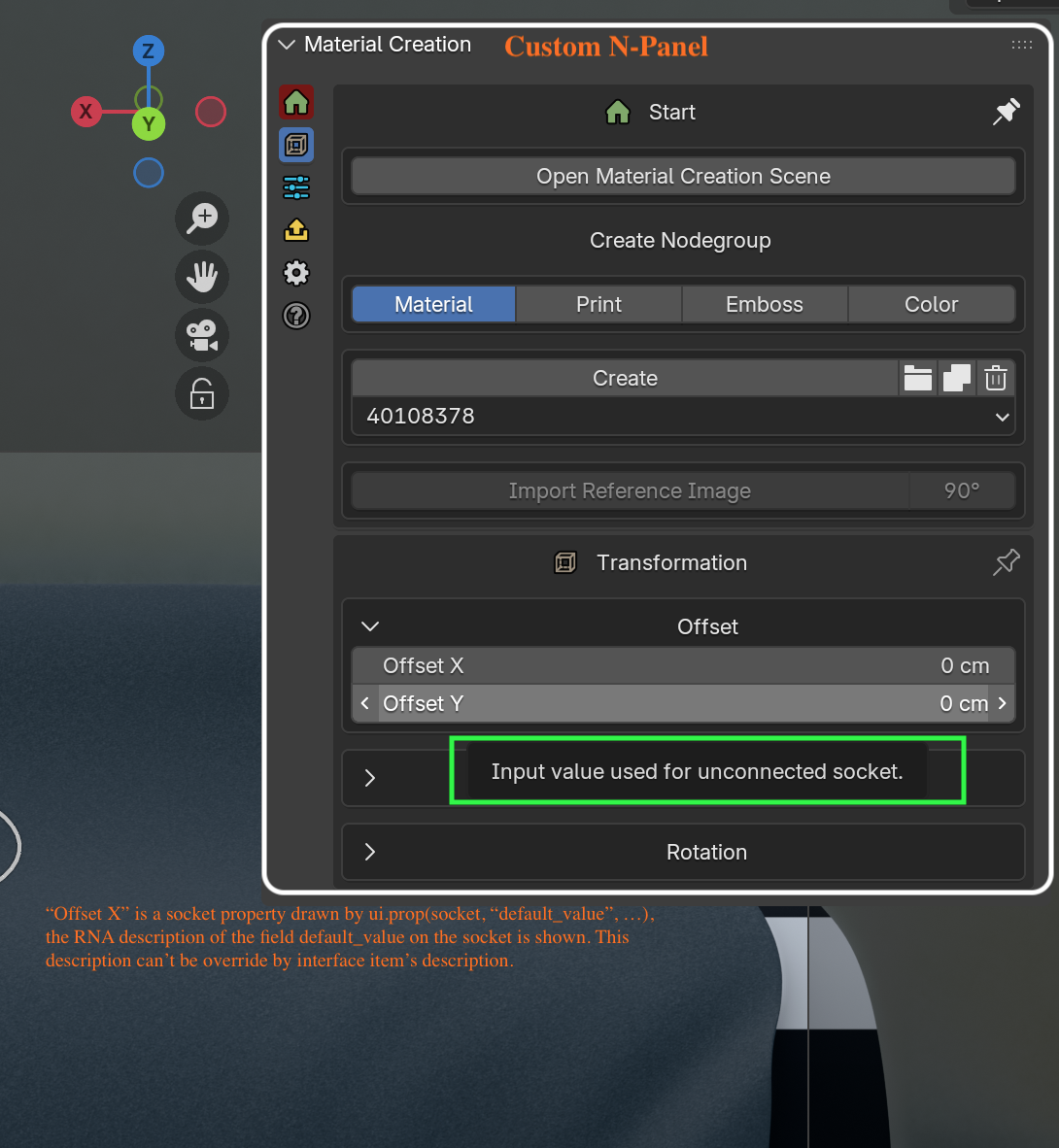
Task: Click the export upload sidebar icon
Action: click(296, 230)
